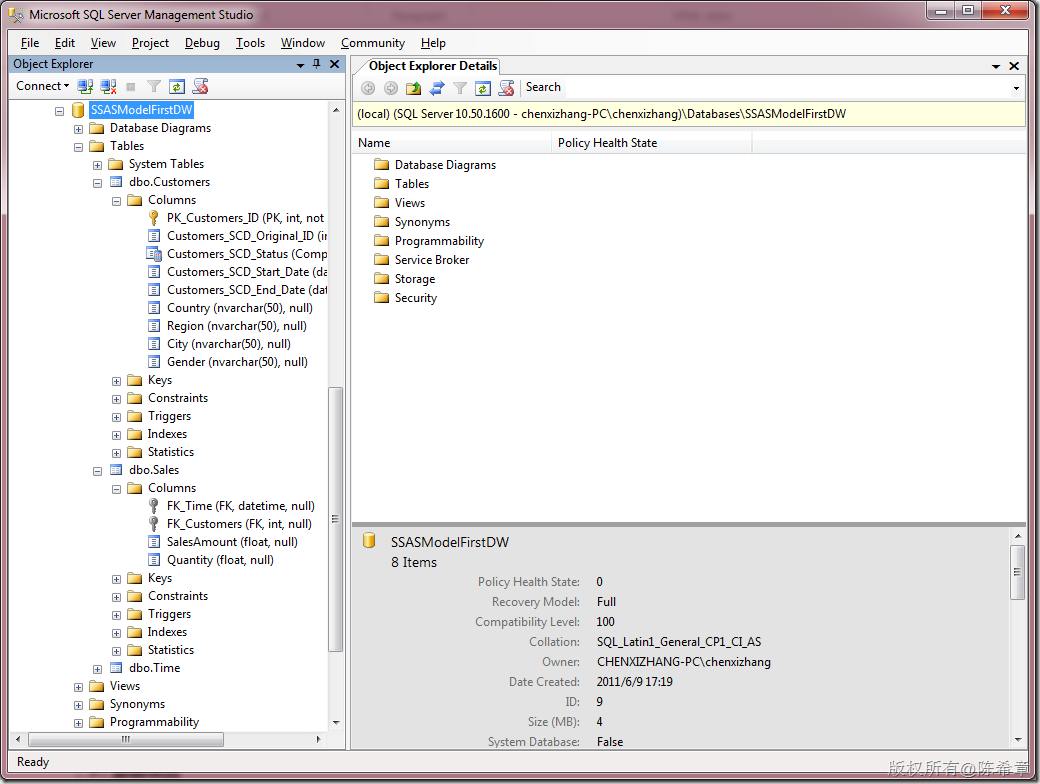
Task: Click Disconnect icon in Object Explorer toolbar
Action: point(108,86)
